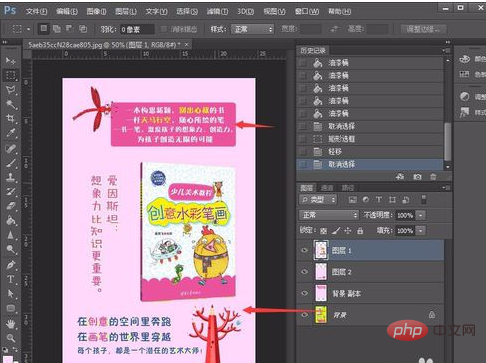The width and height of the screenshot is (486, 363).
Task: Choose Subtract from Selection mode
Action: point(69,29)
